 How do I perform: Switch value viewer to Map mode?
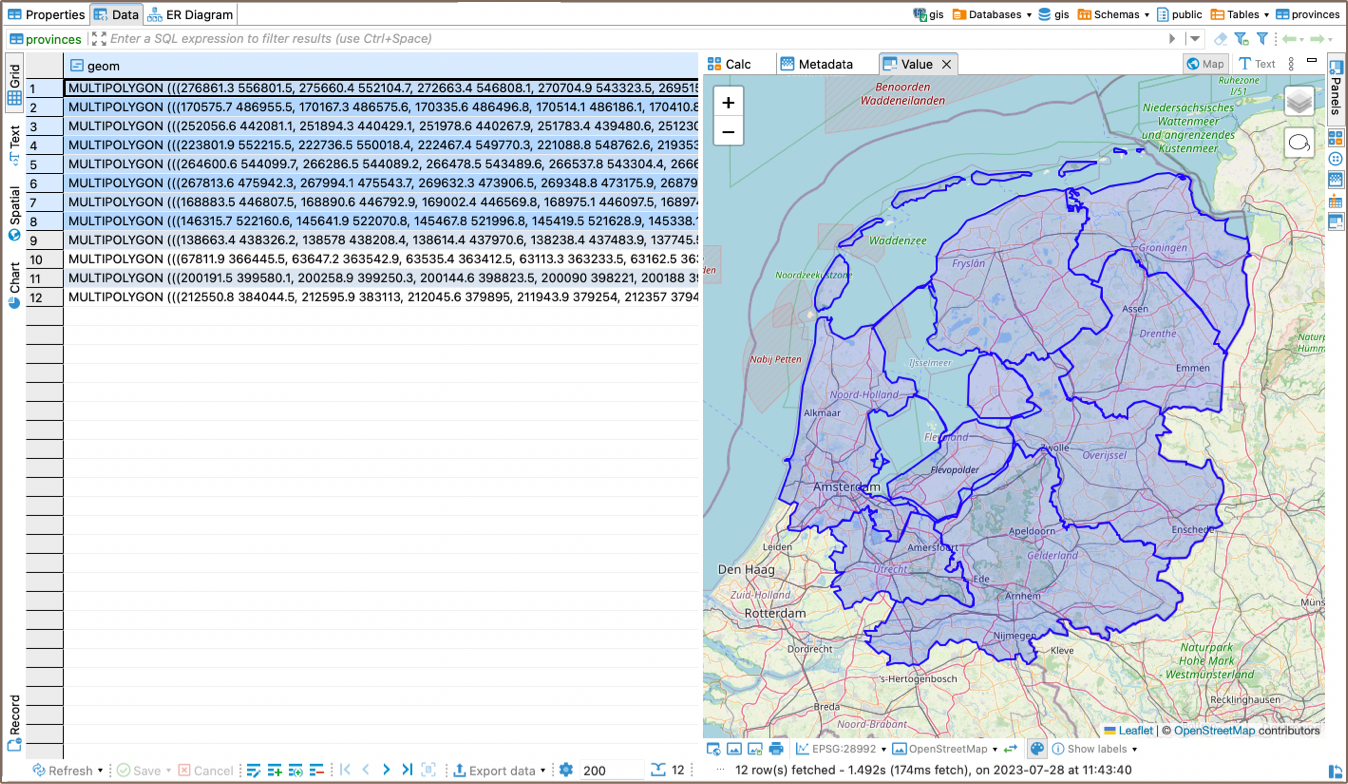click(x=1205, y=64)
